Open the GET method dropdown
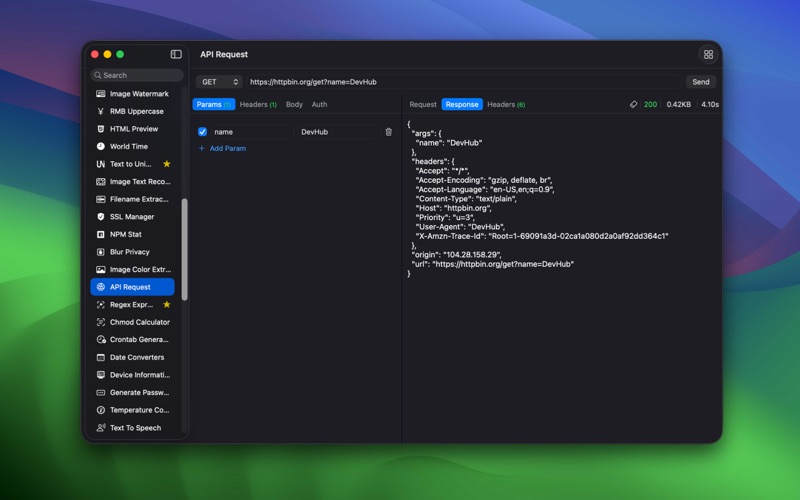The image size is (800, 500). (x=220, y=82)
